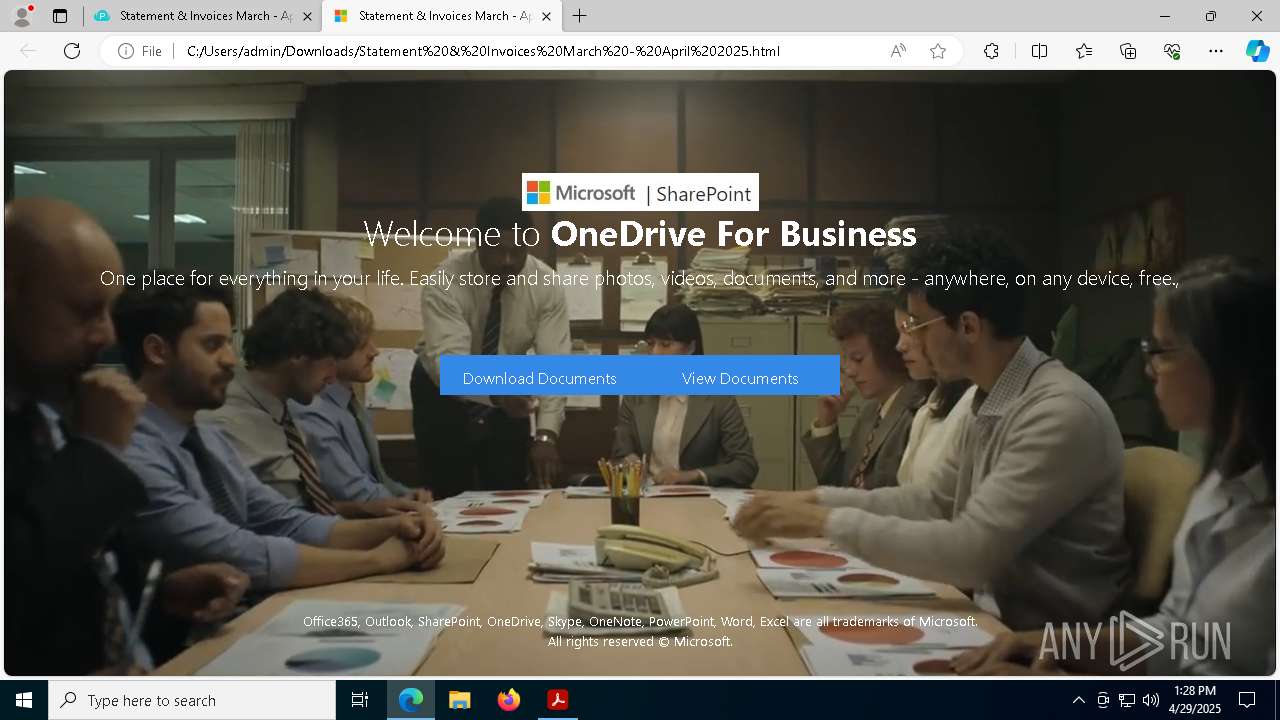Open the Collections panel
The width and height of the screenshot is (1280, 720).
[1128, 51]
